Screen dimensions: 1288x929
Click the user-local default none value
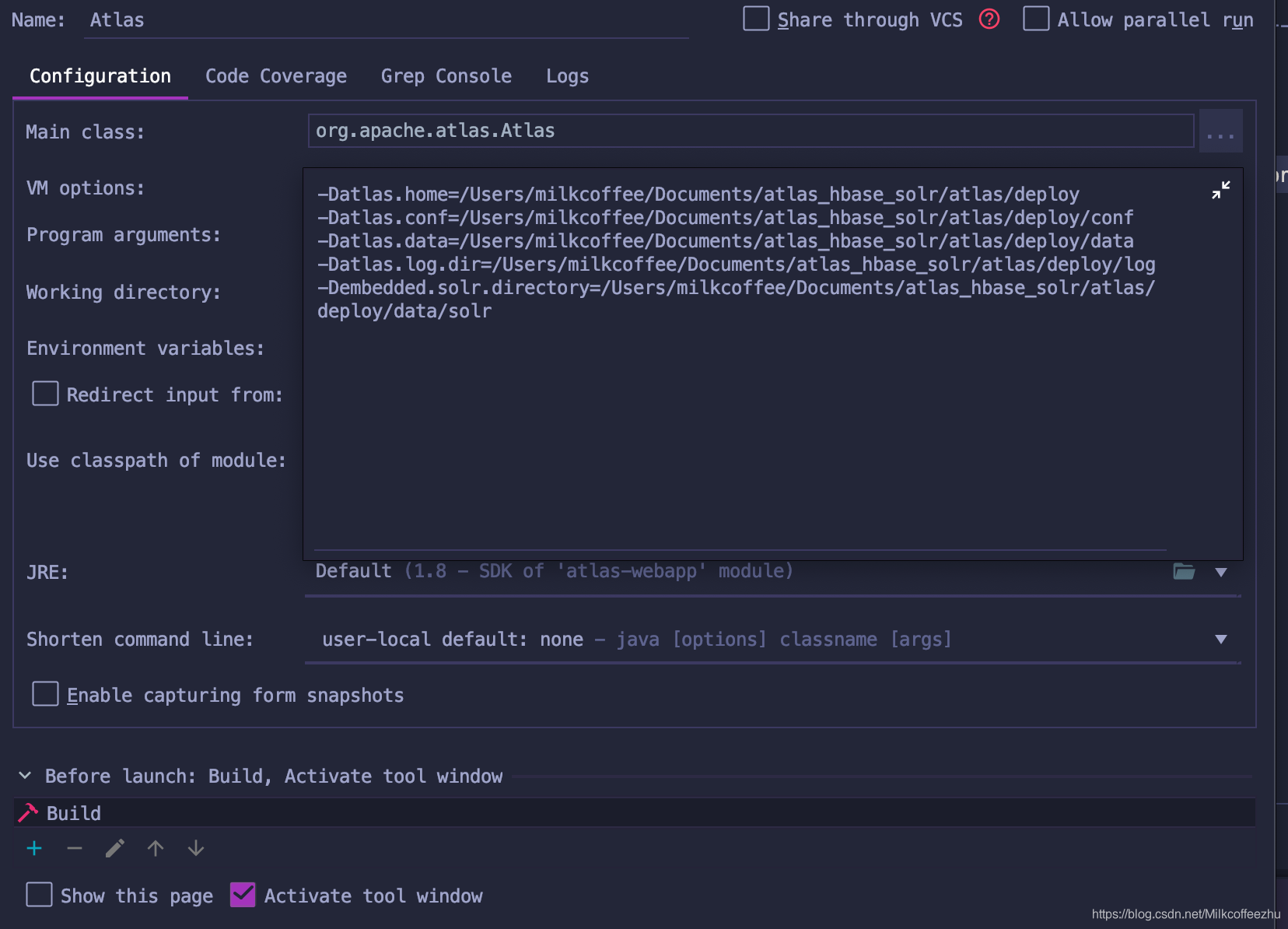click(x=637, y=640)
